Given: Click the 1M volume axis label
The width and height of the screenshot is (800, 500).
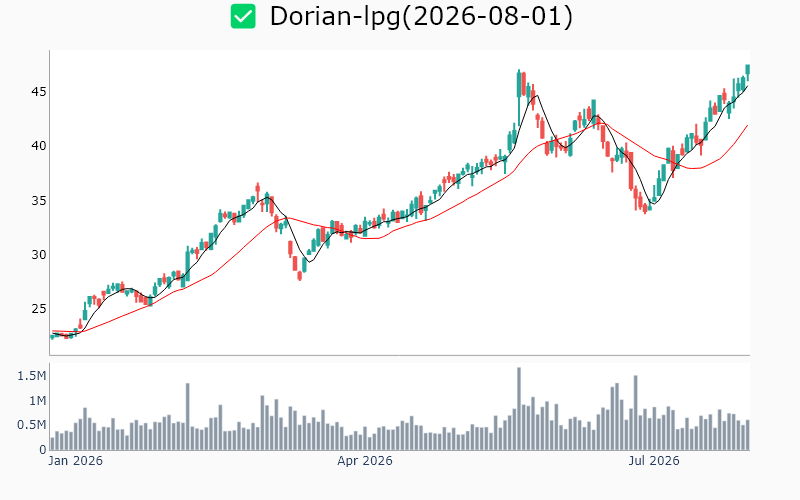Looking at the screenshot, I should pyautogui.click(x=37, y=401).
